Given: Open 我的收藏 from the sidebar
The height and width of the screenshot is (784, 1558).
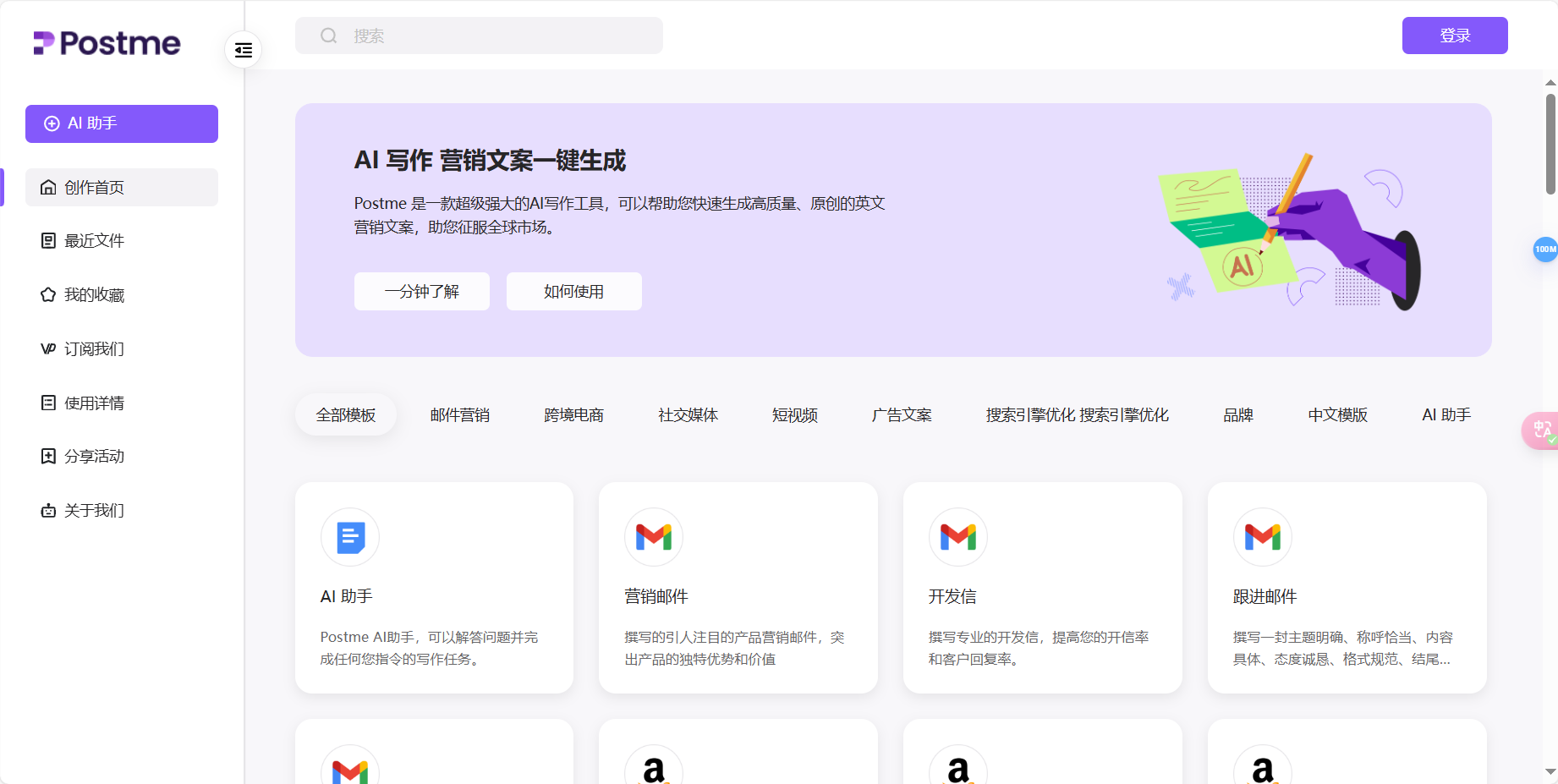Looking at the screenshot, I should click(93, 294).
